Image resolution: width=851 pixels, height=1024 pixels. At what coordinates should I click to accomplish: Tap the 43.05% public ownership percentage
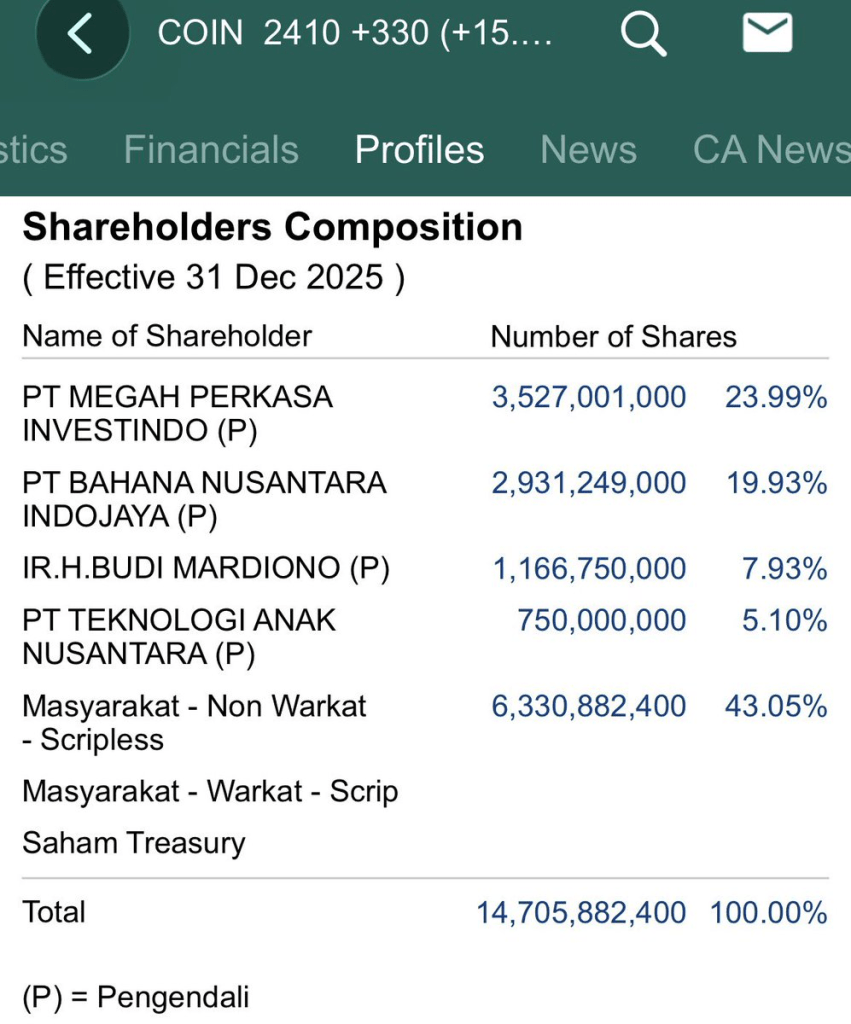tap(775, 706)
